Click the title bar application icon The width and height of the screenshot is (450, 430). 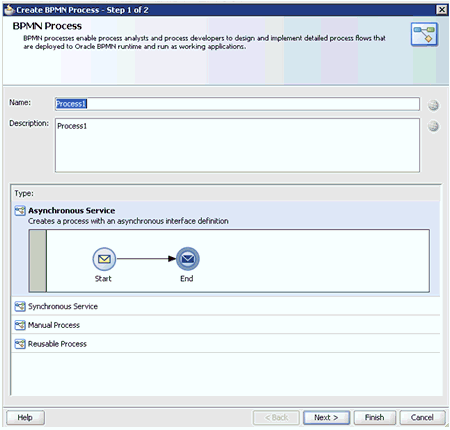[9, 10]
